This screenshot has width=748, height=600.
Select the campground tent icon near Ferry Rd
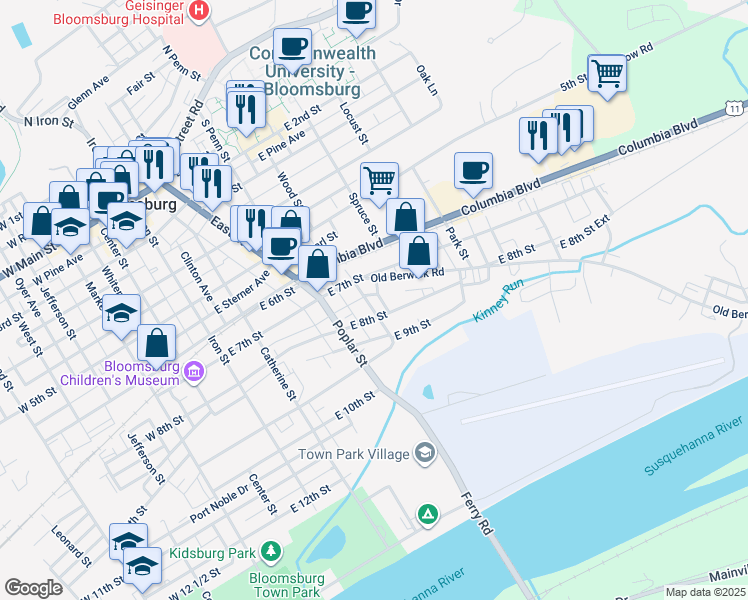tap(428, 515)
